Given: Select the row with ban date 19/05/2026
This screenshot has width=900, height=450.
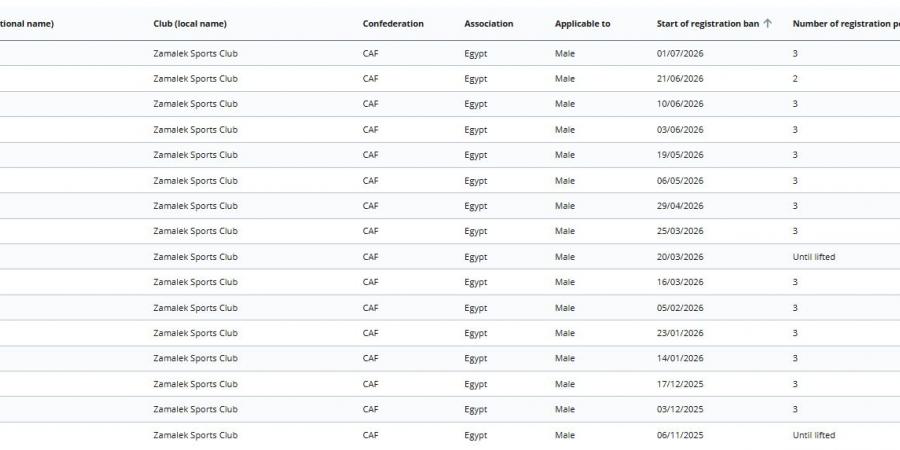Looking at the screenshot, I should coord(450,155).
